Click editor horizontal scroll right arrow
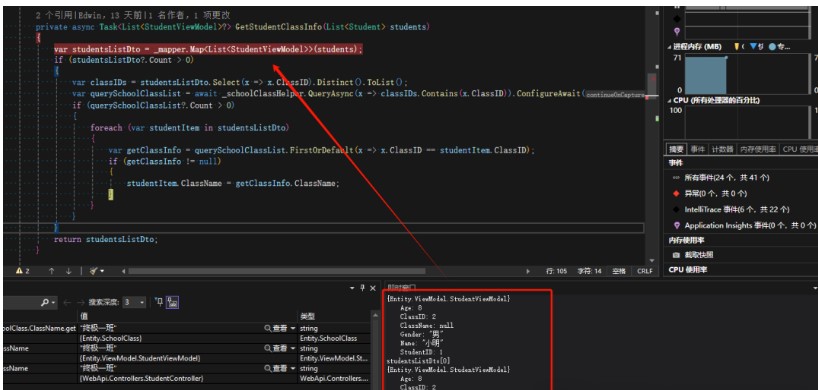The width and height of the screenshot is (818, 390). (x=528, y=271)
